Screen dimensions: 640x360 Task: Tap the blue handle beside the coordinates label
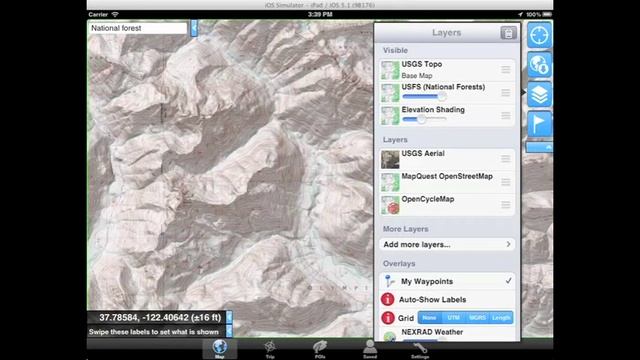coord(229,317)
